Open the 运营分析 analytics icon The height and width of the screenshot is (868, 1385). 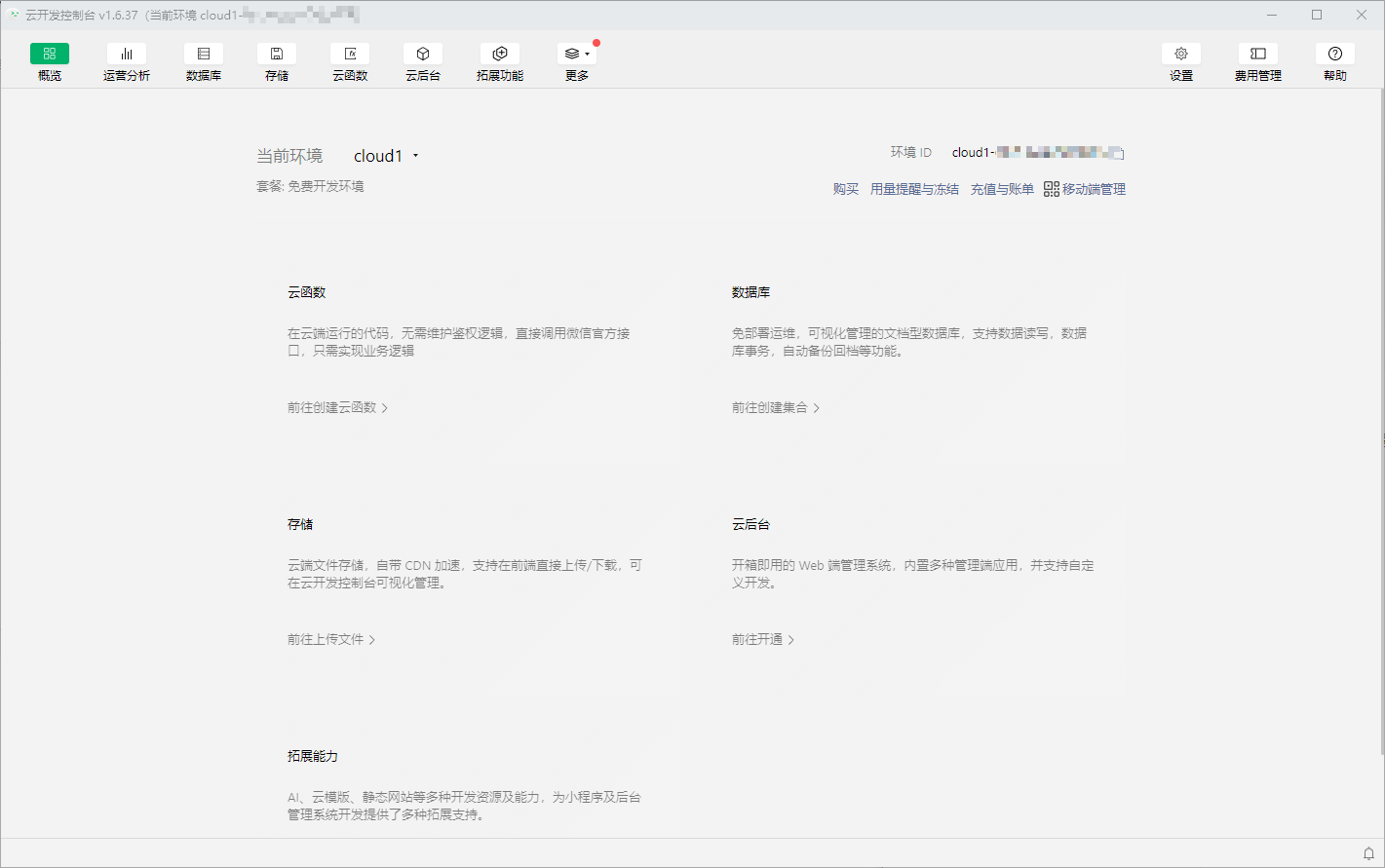pyautogui.click(x=127, y=54)
